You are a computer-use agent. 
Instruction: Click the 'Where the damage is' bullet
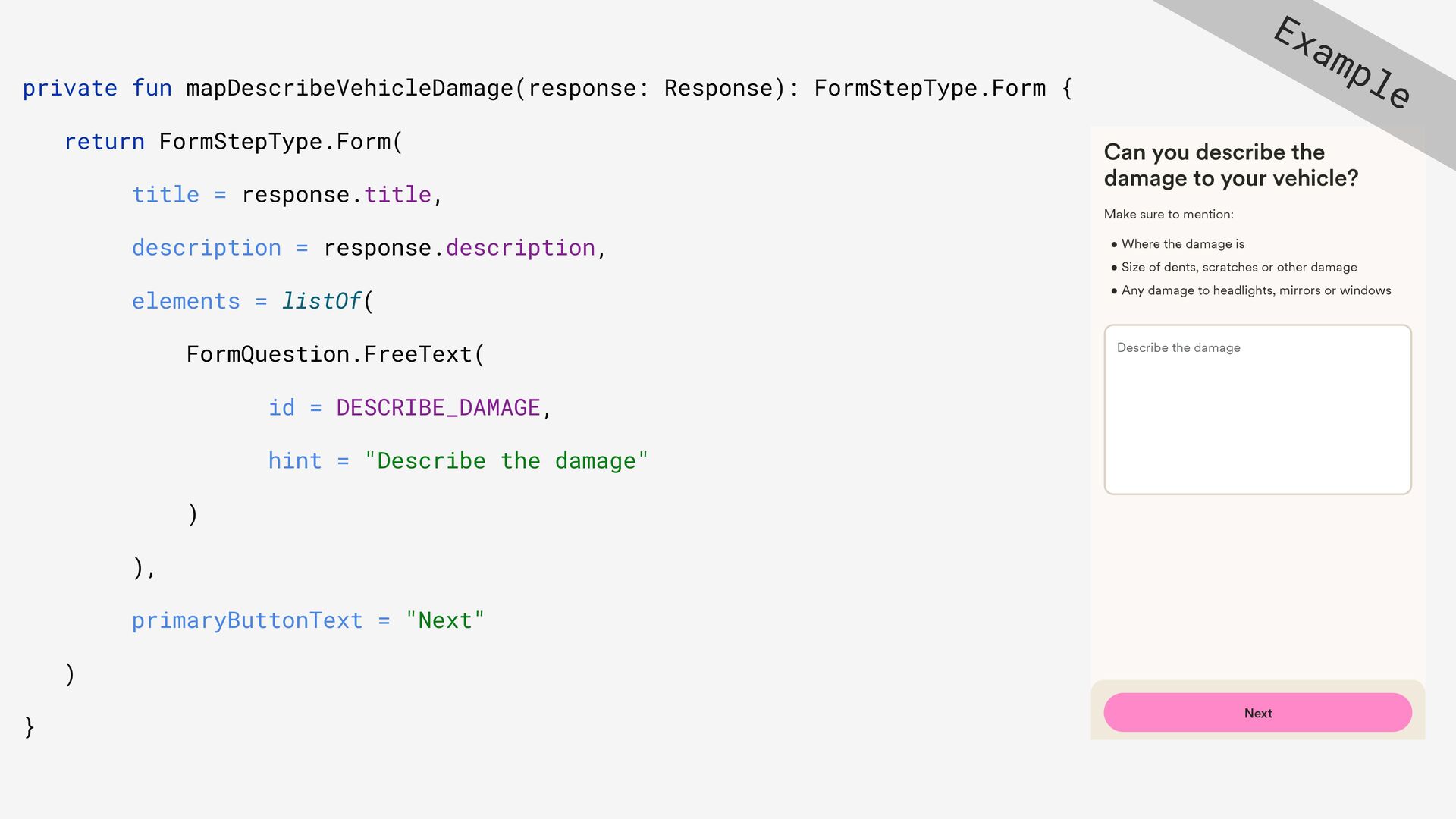point(1181,244)
